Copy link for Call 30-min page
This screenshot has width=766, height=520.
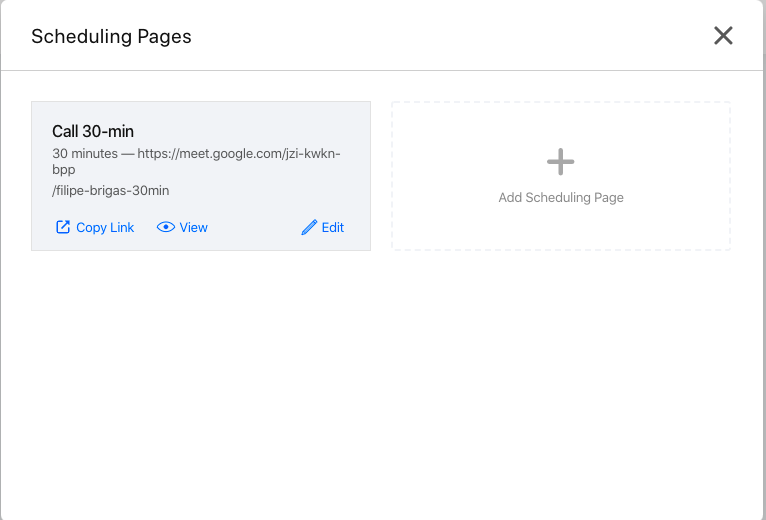[x=95, y=227]
